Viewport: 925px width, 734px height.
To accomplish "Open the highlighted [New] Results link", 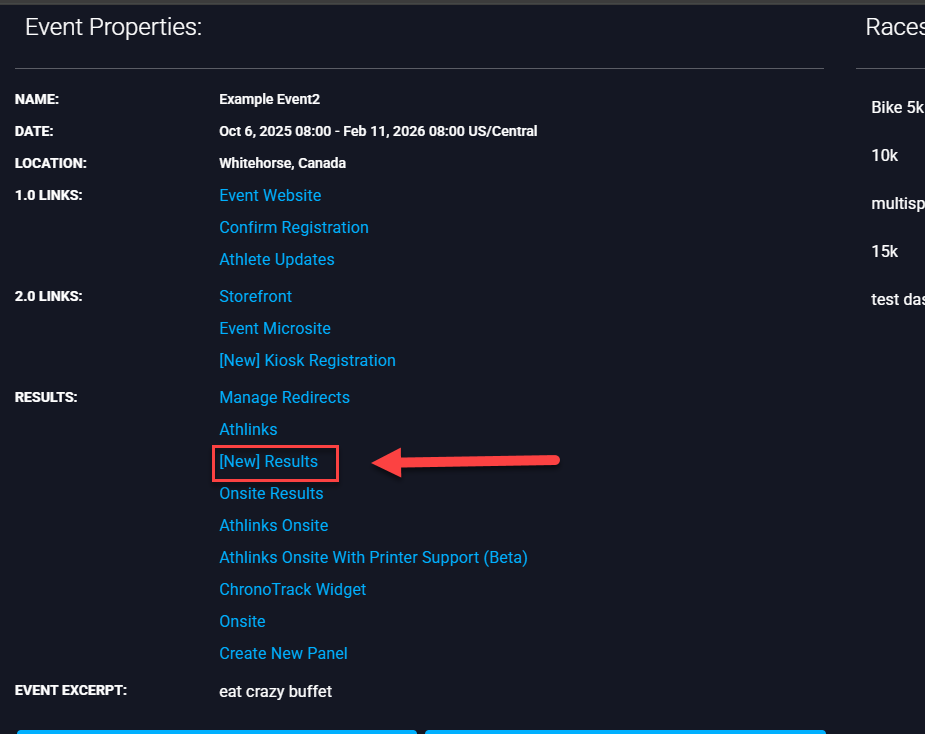I will click(x=269, y=462).
